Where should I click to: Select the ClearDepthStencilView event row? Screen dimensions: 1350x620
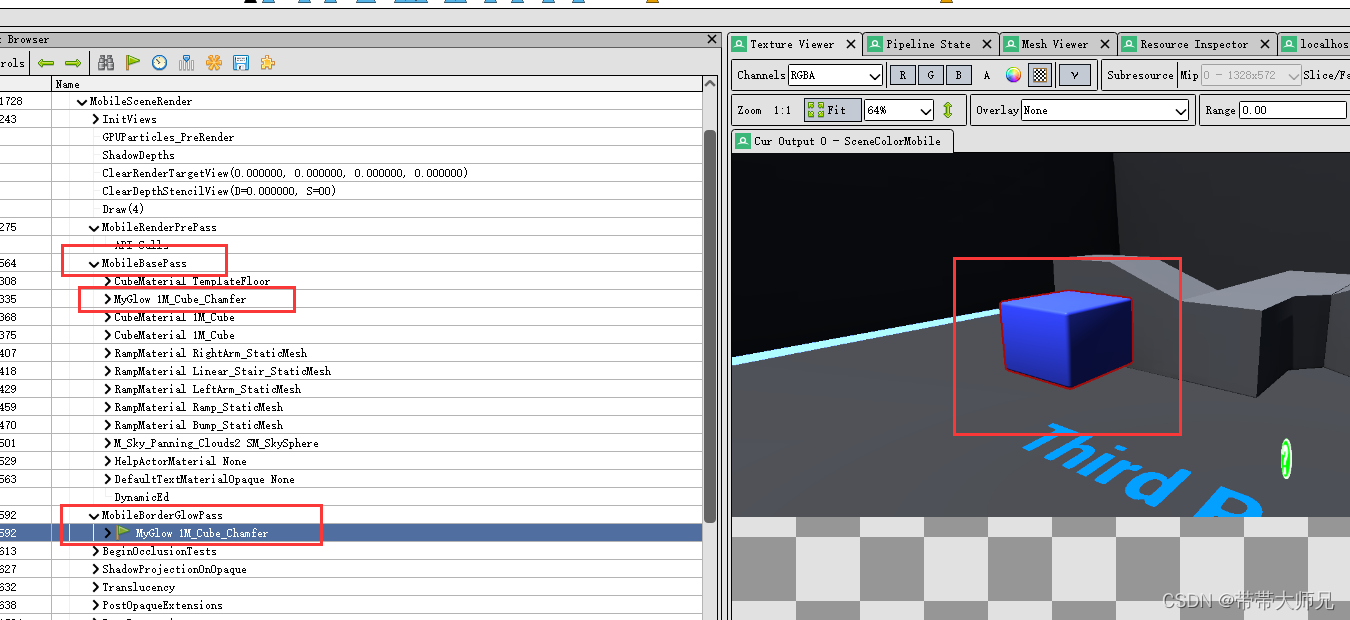click(219, 191)
